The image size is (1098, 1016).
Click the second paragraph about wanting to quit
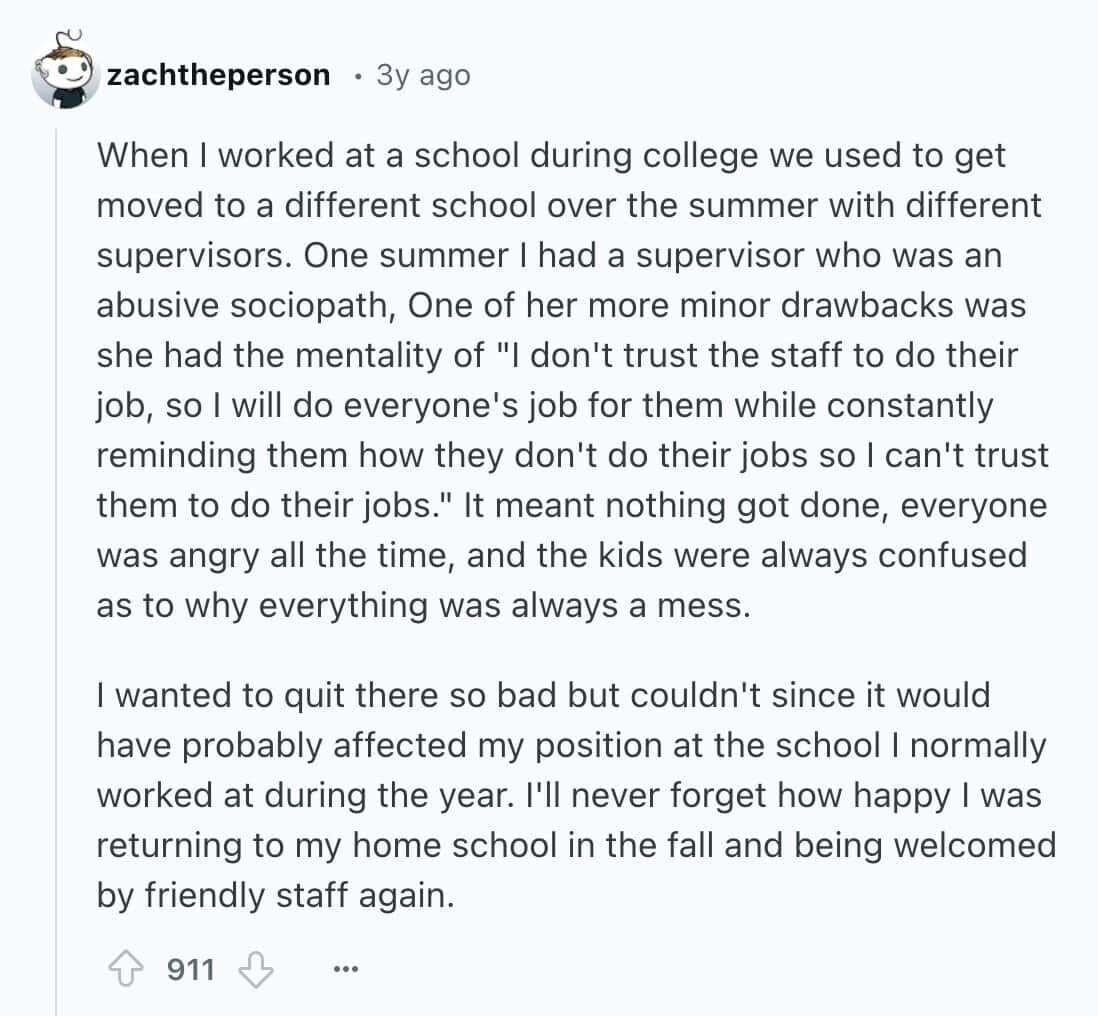pyautogui.click(x=570, y=795)
